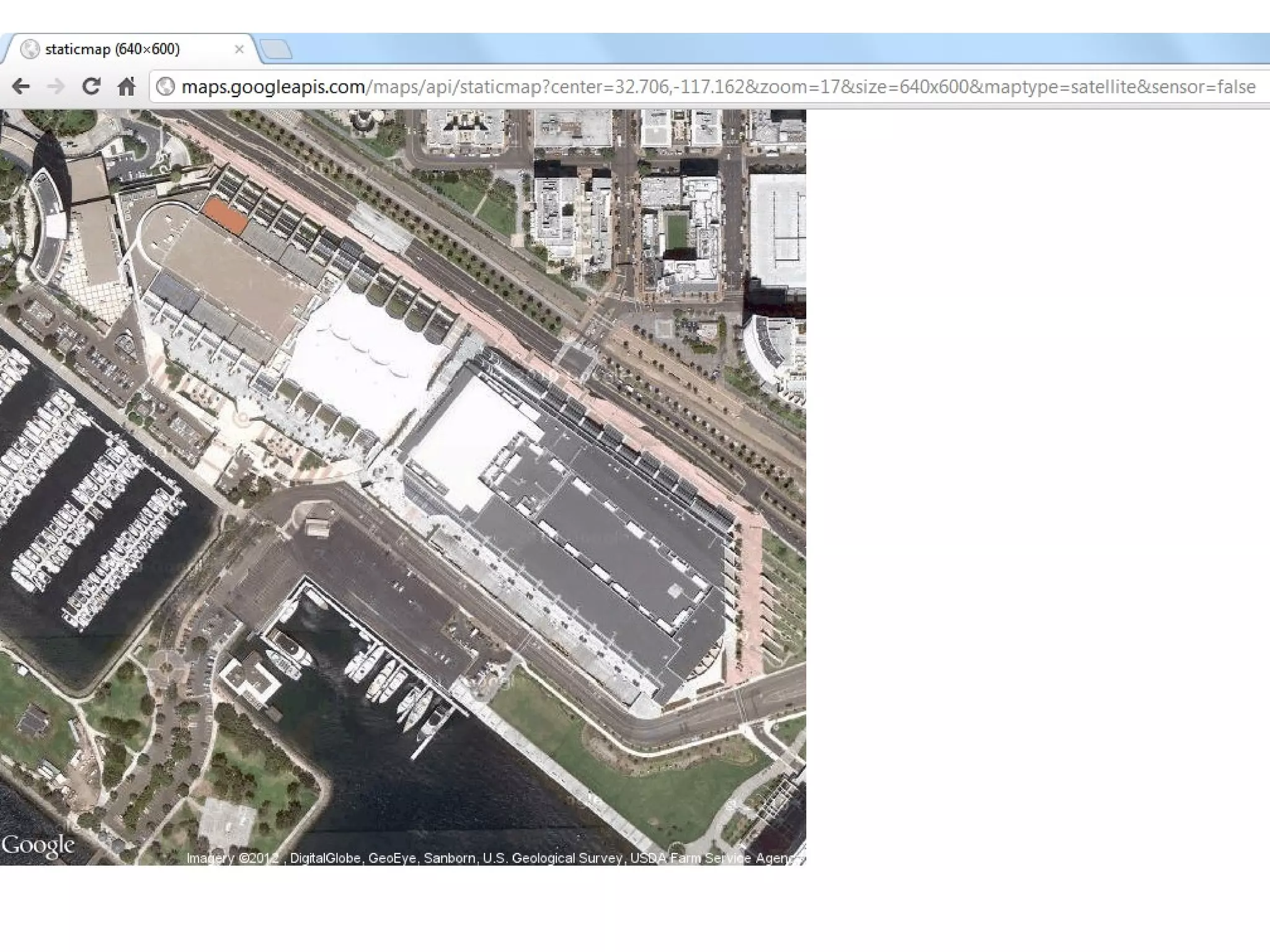Click the globe site-info icon in address bar
The height and width of the screenshot is (952, 1270).
click(166, 86)
